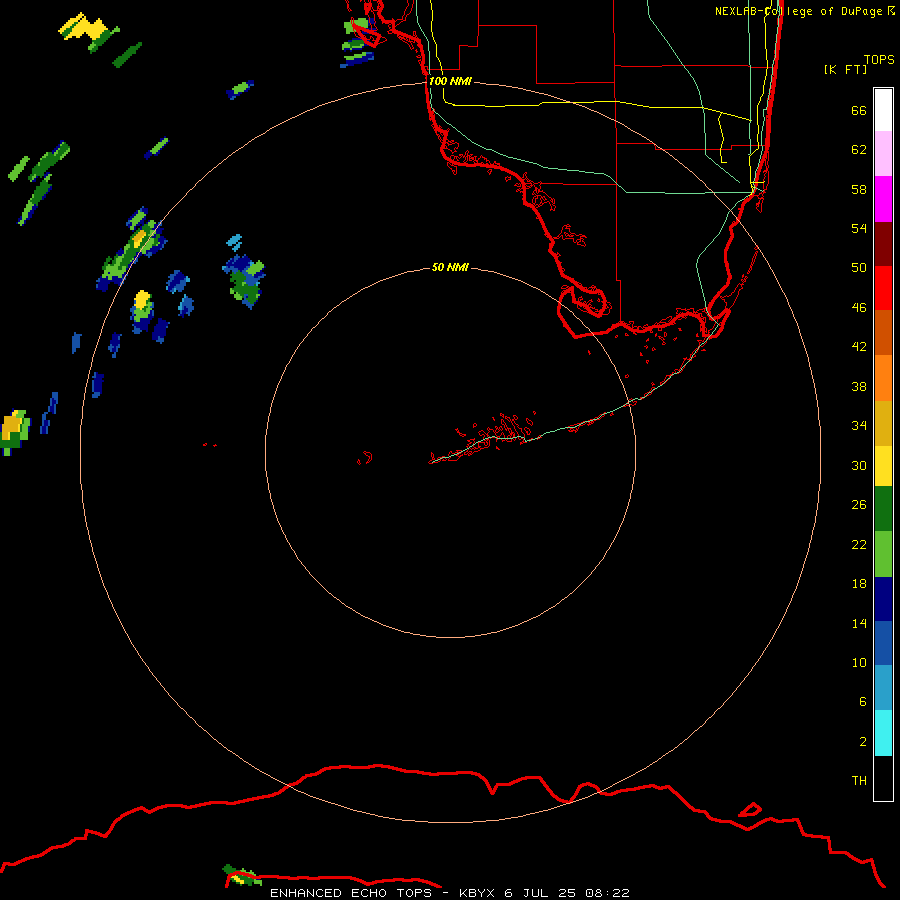This screenshot has width=900, height=900.
Task: Click the "50 NMI" range ring label
Action: tap(450, 267)
